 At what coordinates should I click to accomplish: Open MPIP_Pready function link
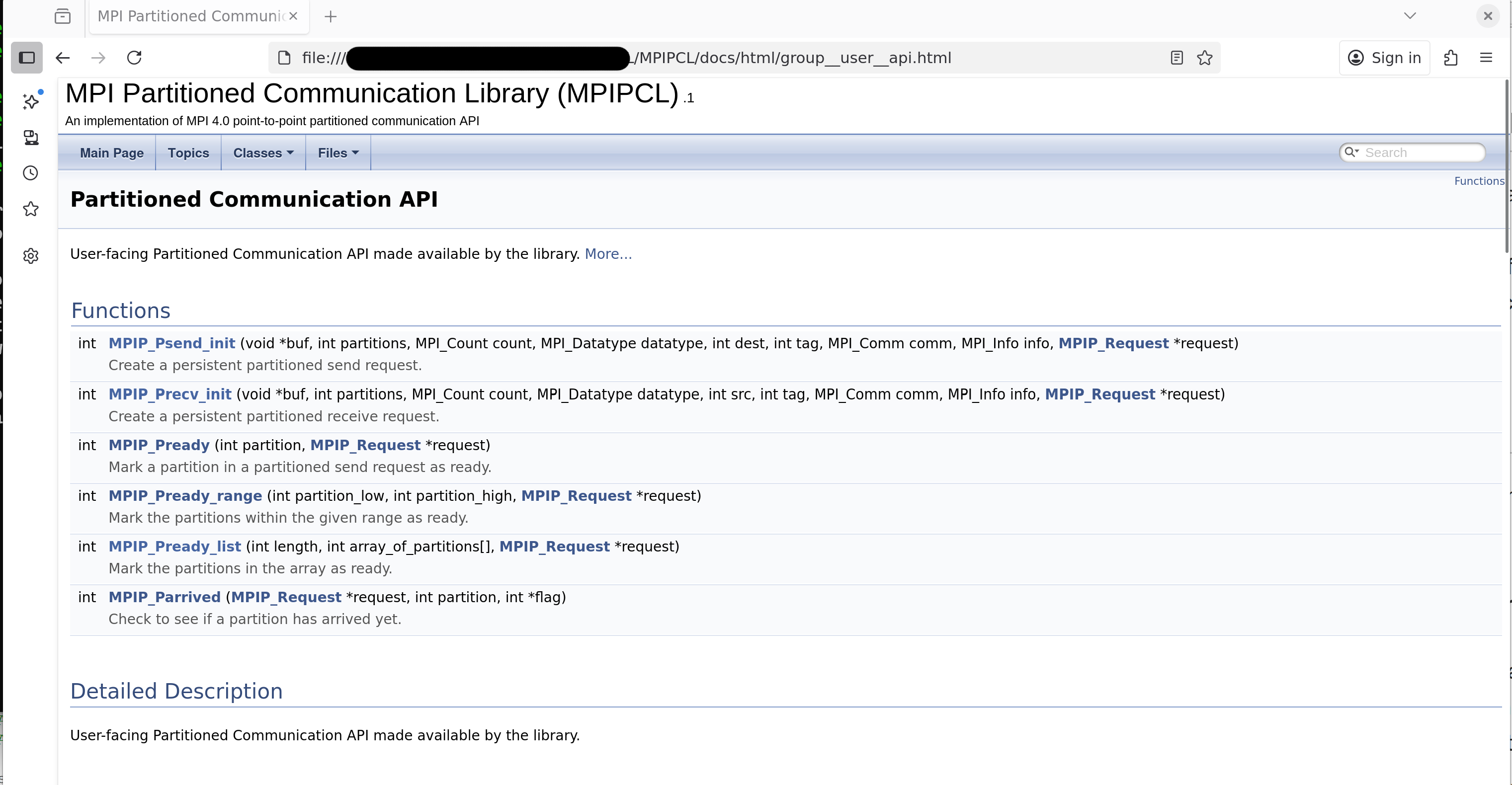click(x=159, y=445)
